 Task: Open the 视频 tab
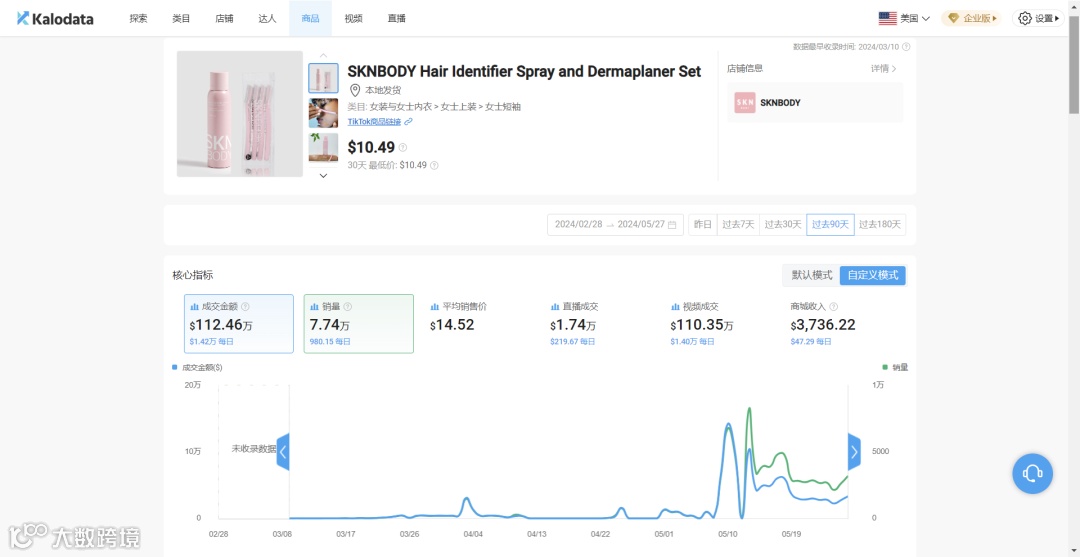tap(353, 19)
